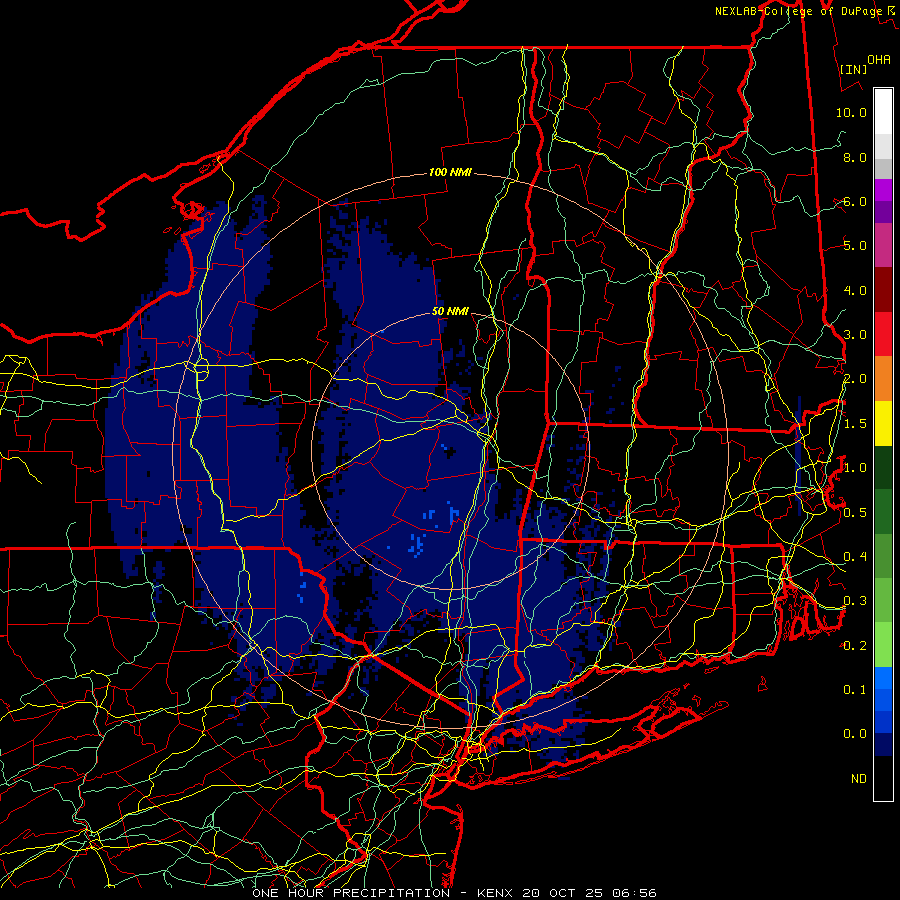900x900 pixels.
Task: Pick the bright red swatch in the legend
Action: pos(883,334)
